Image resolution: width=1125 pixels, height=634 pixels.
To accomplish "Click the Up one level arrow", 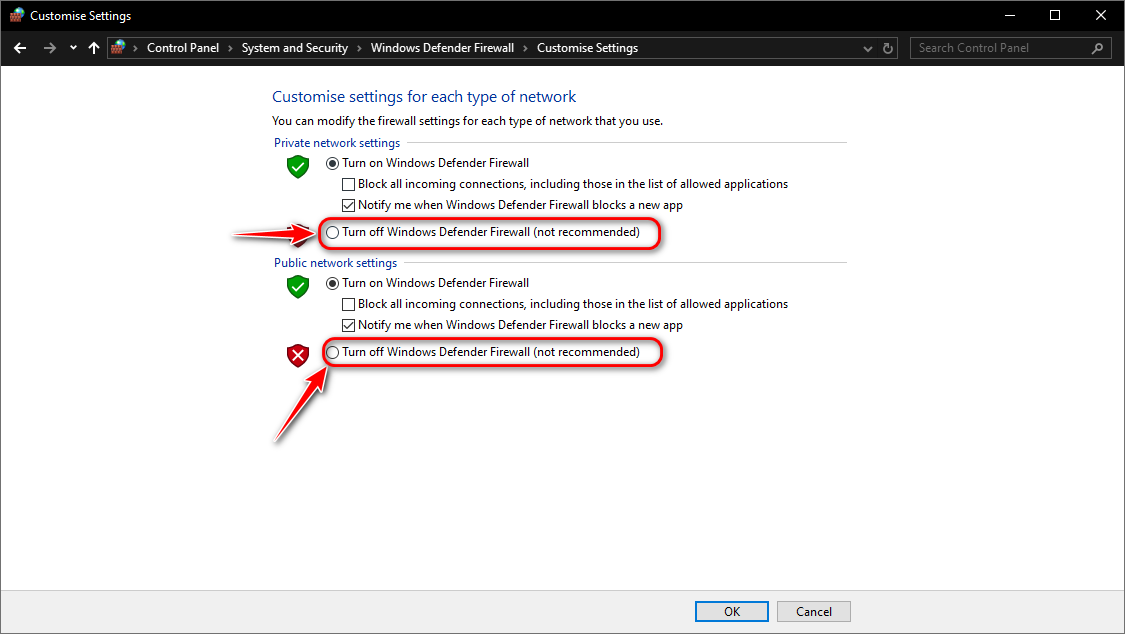I will tap(93, 47).
